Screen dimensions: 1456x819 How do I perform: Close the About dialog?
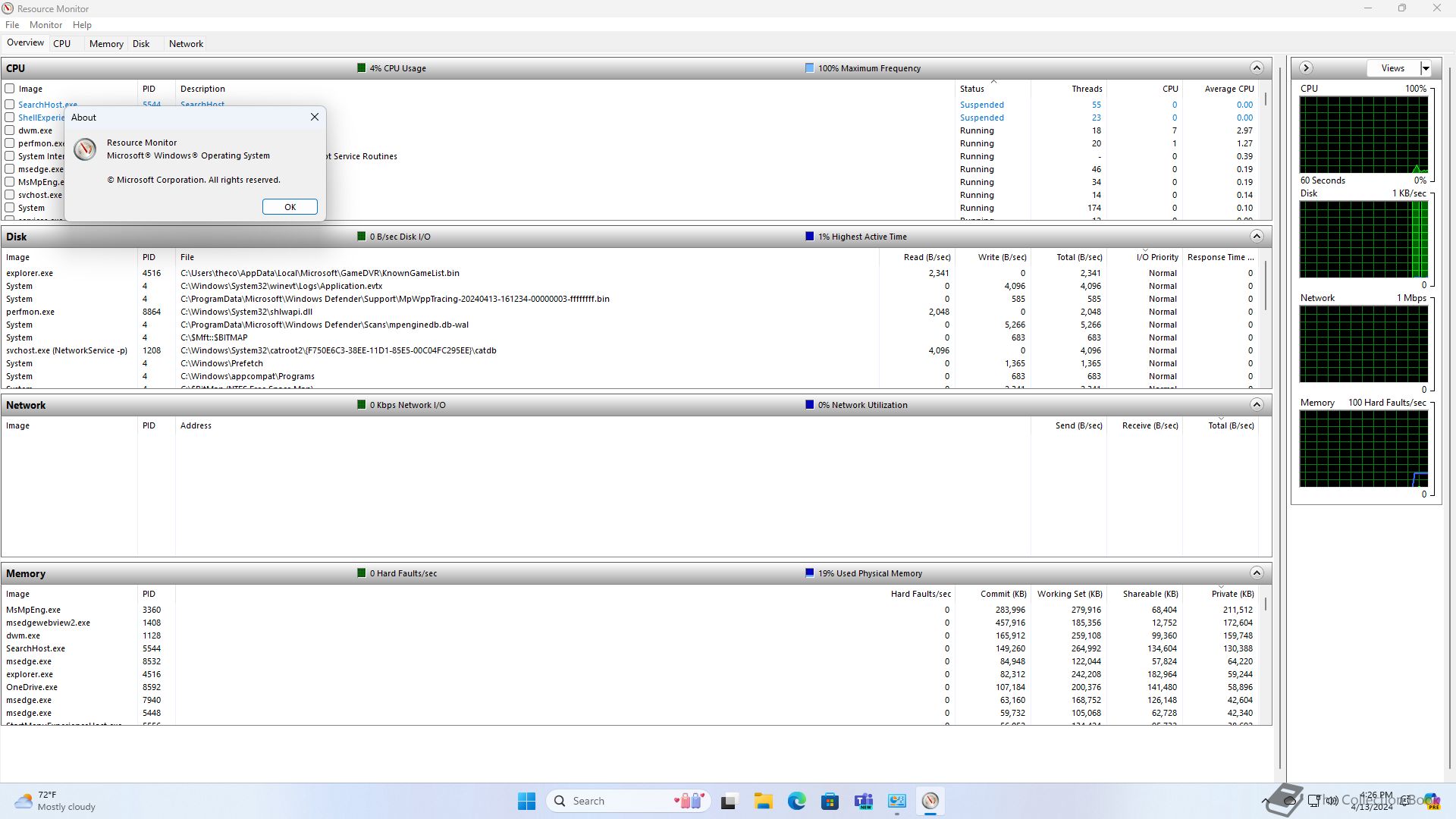(x=315, y=117)
